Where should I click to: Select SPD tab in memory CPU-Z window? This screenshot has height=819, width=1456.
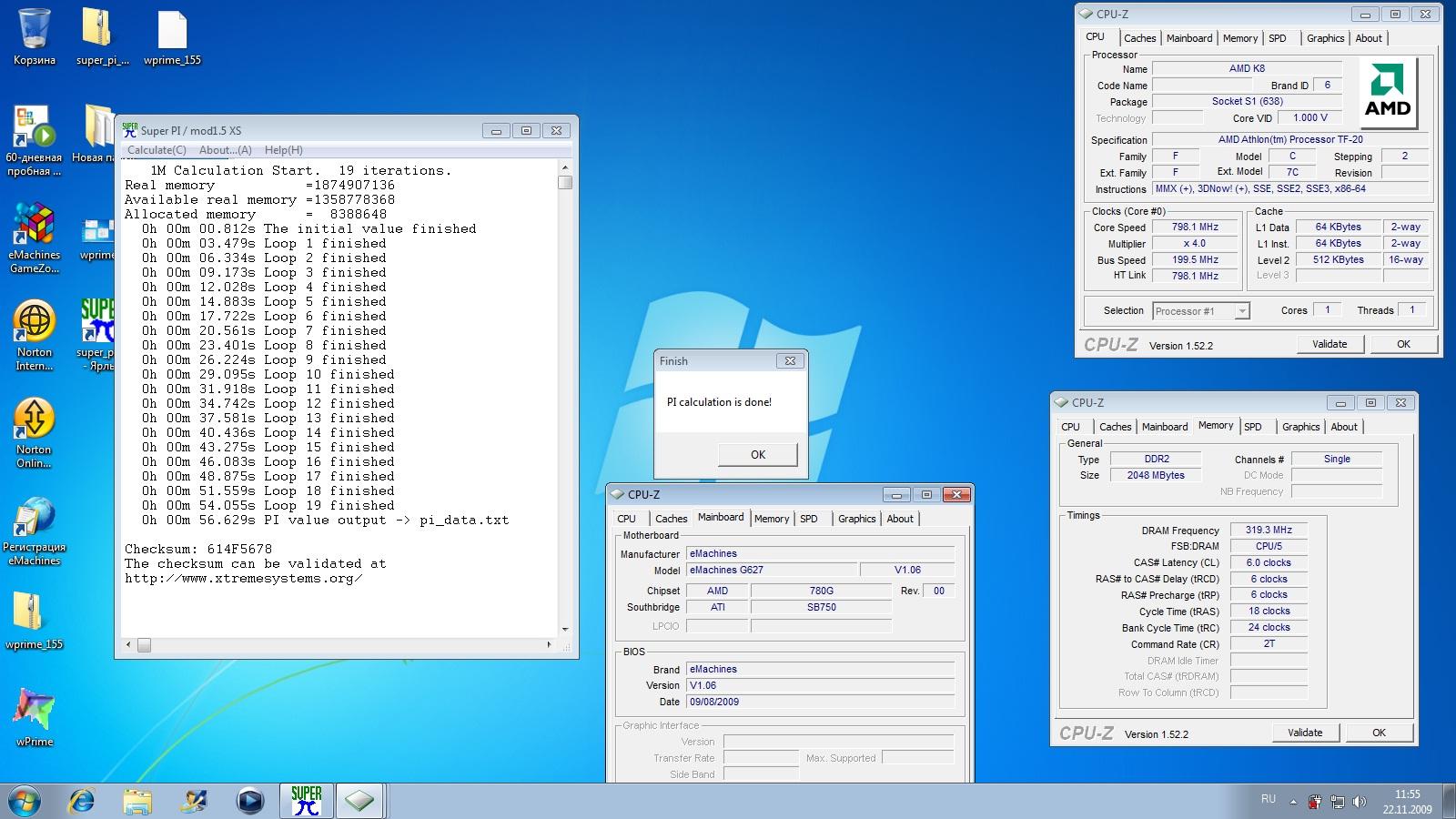[1253, 427]
